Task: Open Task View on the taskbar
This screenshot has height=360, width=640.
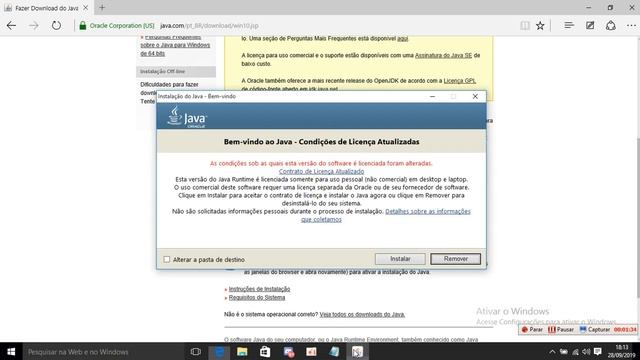Action: click(196, 351)
